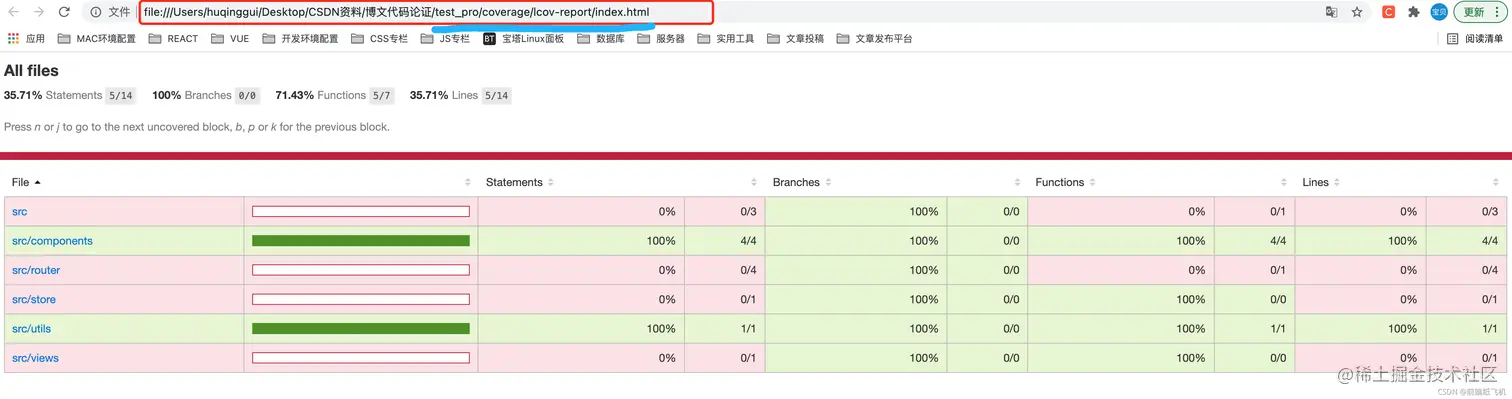Image resolution: width=1512 pixels, height=399 pixels.
Task: Click the All files heading
Action: [31, 71]
